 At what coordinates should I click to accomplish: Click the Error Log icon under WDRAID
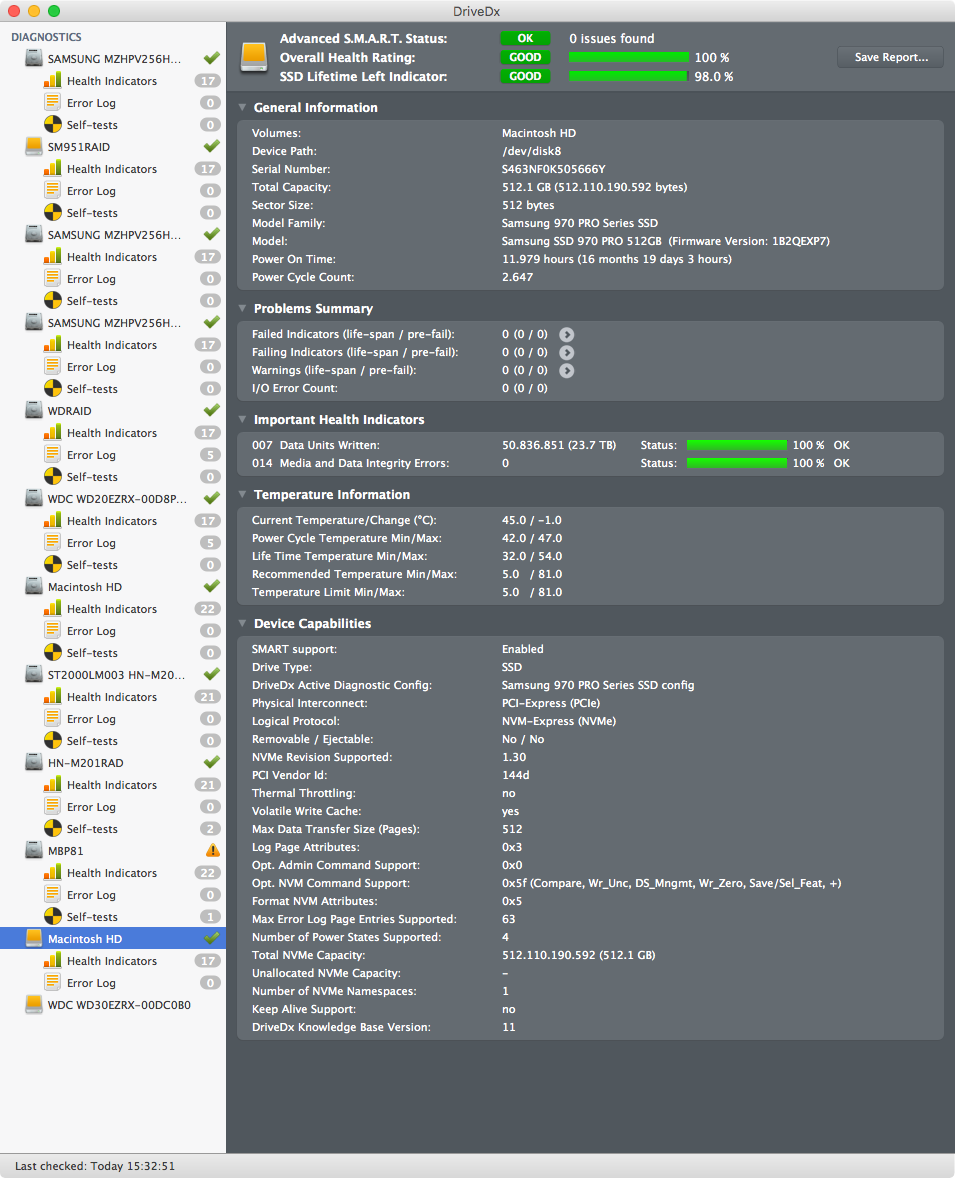[53, 455]
